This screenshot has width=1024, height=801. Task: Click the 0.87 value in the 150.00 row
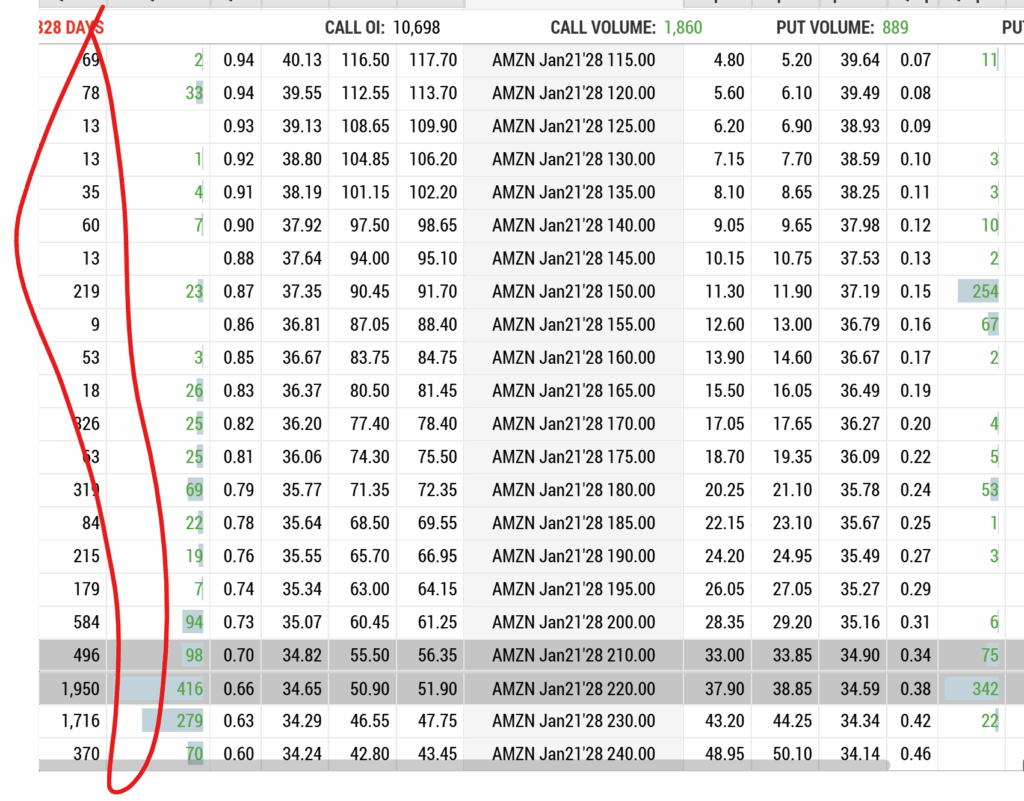238,292
